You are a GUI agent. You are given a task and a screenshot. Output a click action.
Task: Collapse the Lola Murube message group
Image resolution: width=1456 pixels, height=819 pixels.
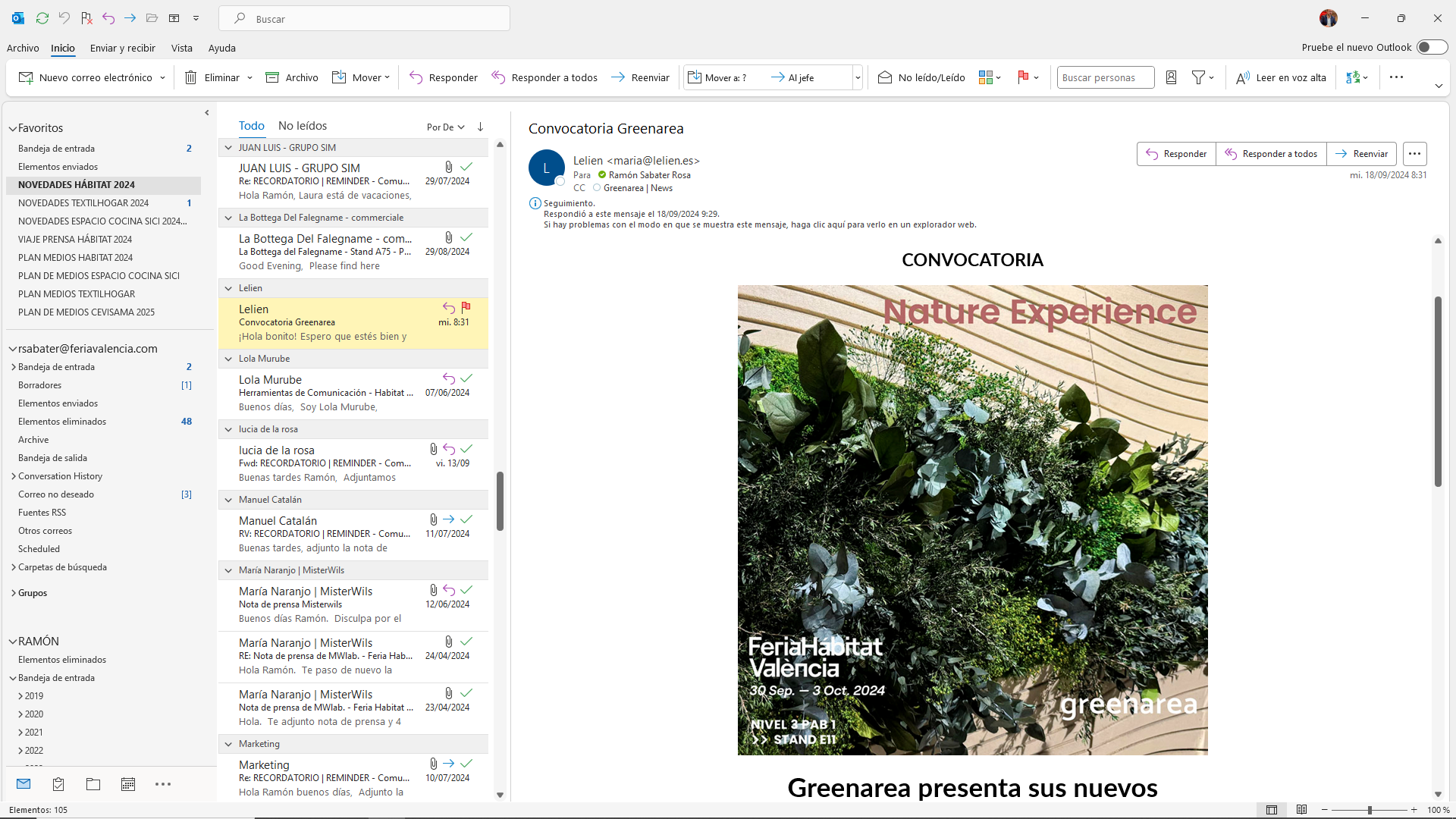(227, 359)
